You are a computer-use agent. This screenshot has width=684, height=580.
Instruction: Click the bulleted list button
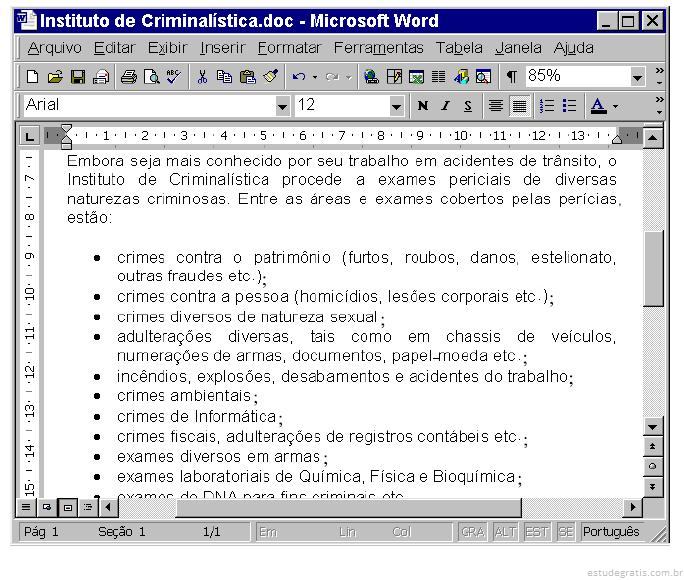click(x=569, y=106)
